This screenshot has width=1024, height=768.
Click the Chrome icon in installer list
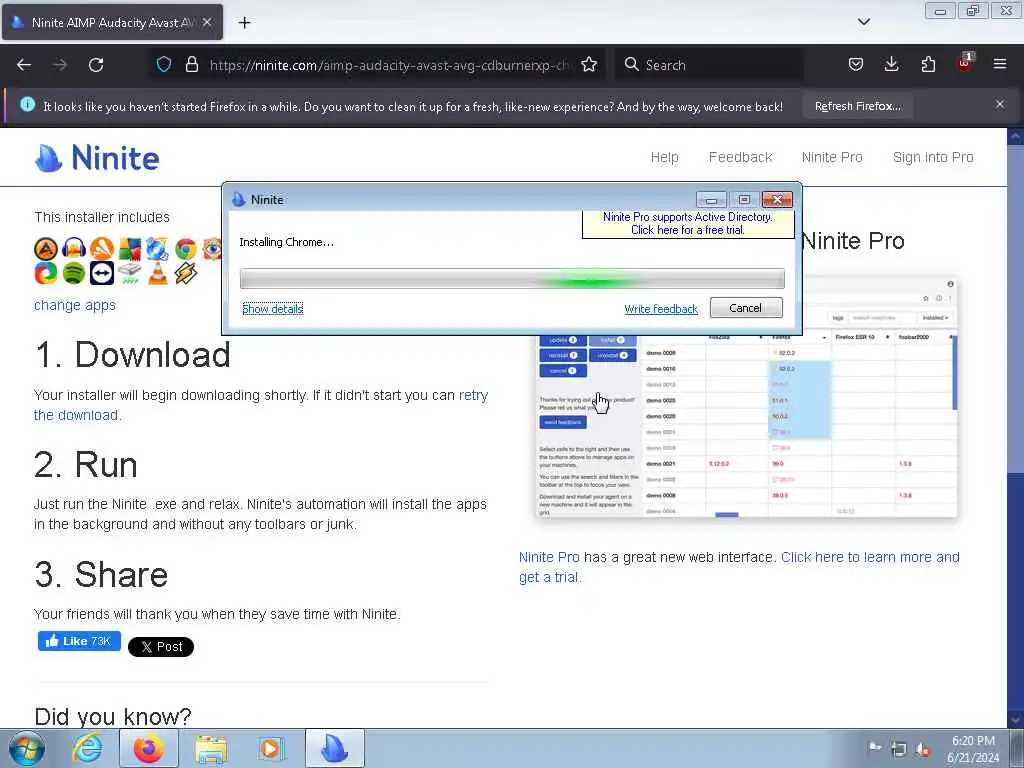click(185, 249)
